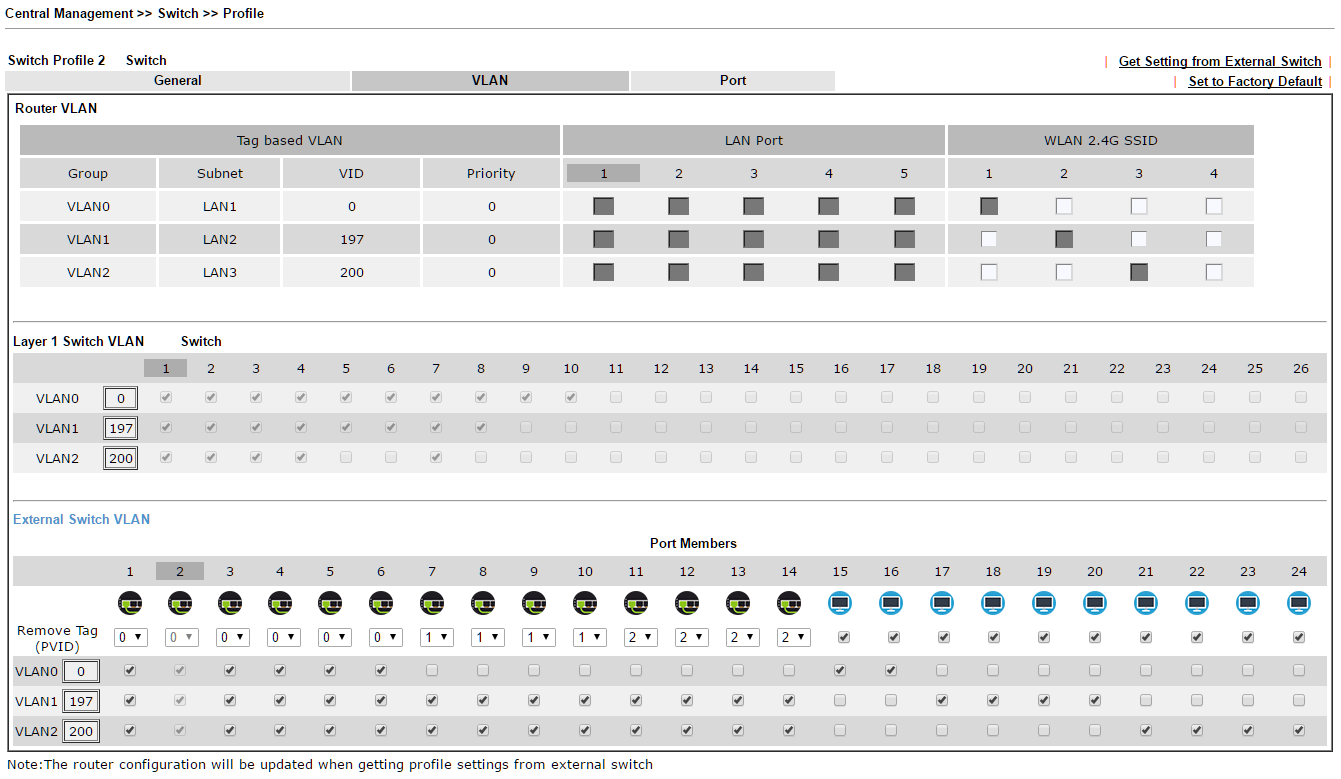Screen dimensions: 1341x779
Task: Toggle VLAN0 for WLAN 2.4G SSID 2
Action: click(1064, 206)
